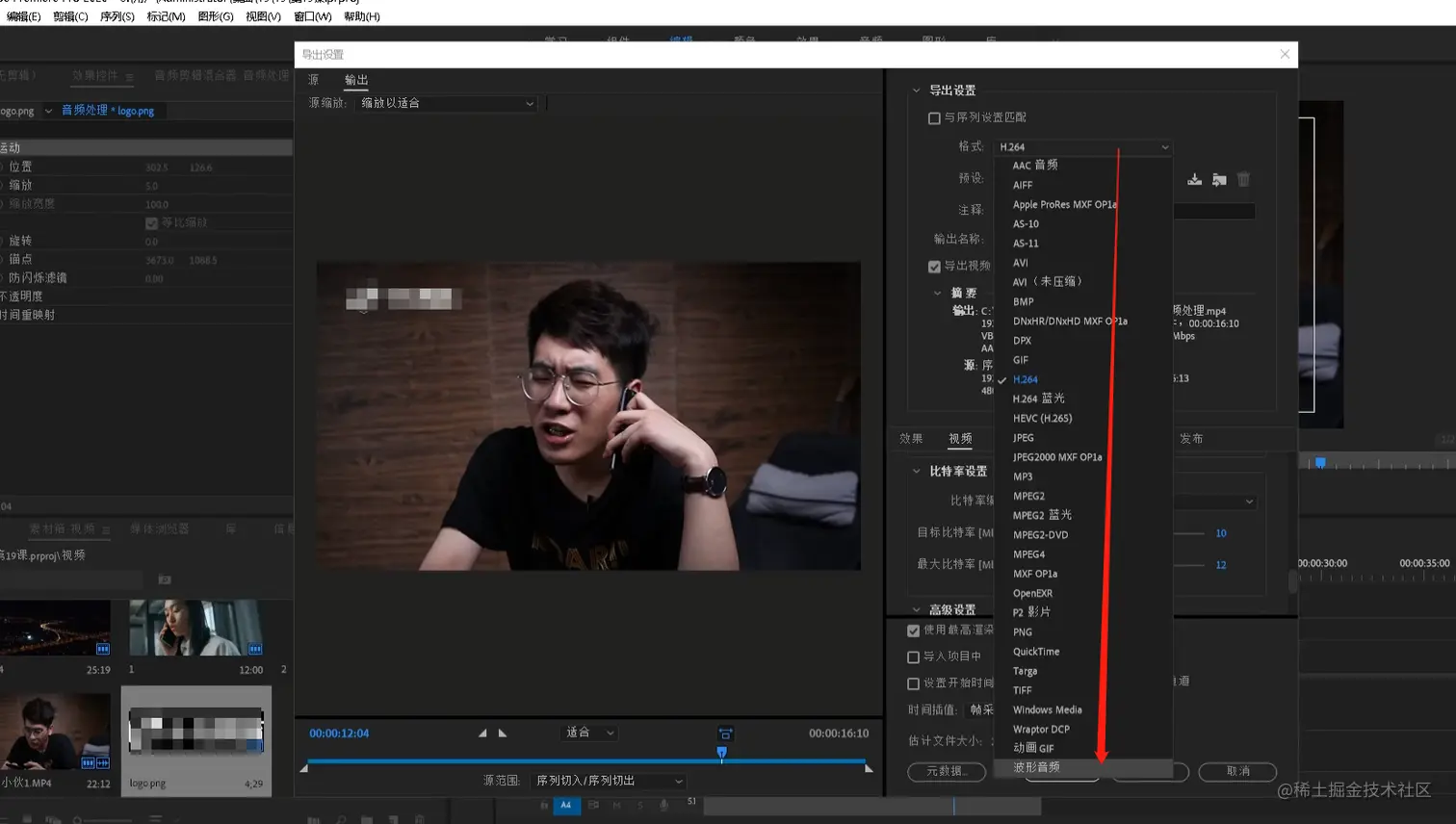Image resolution: width=1456 pixels, height=824 pixels.
Task: Click the save preset icon
Action: click(x=1194, y=179)
